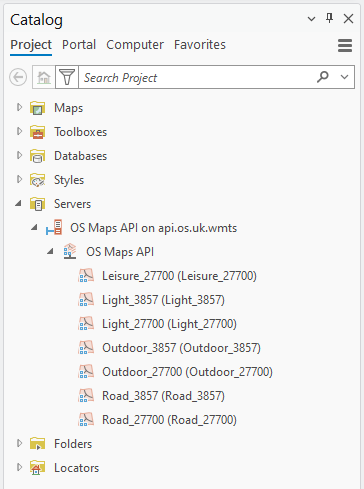Select the Styles label
The image size is (364, 489).
[x=69, y=180]
